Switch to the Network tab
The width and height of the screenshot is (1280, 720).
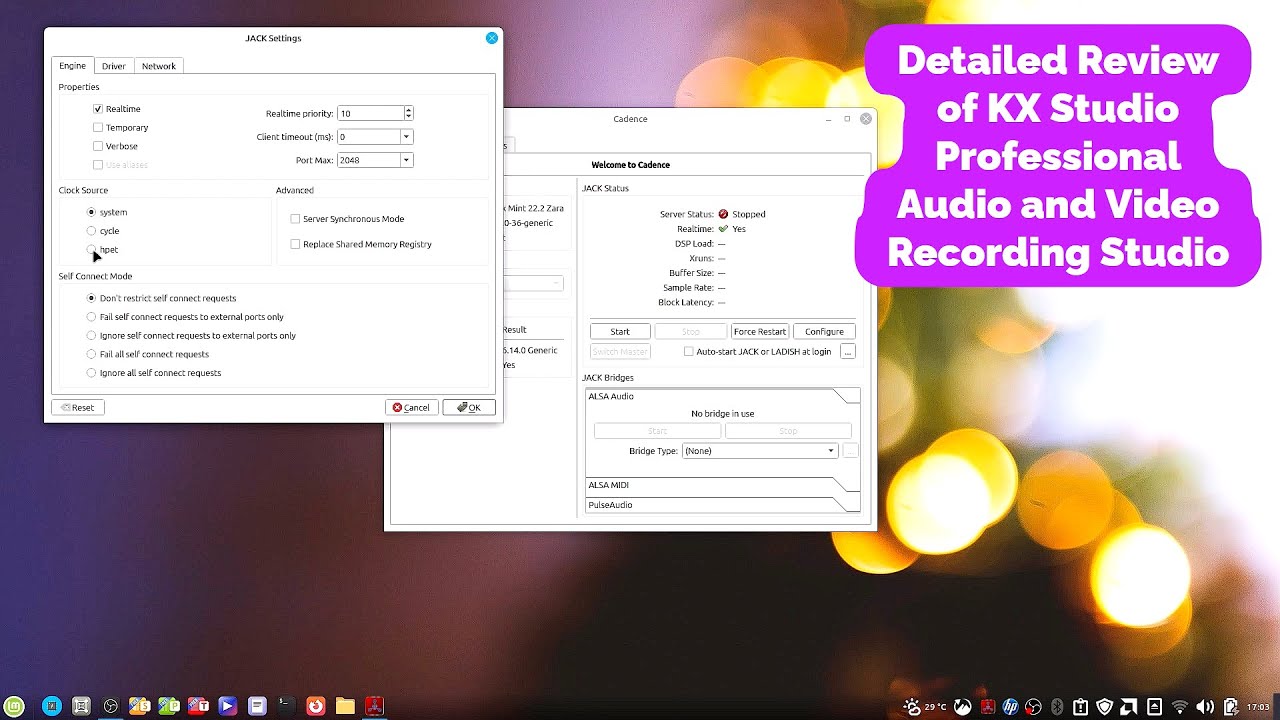[x=158, y=66]
